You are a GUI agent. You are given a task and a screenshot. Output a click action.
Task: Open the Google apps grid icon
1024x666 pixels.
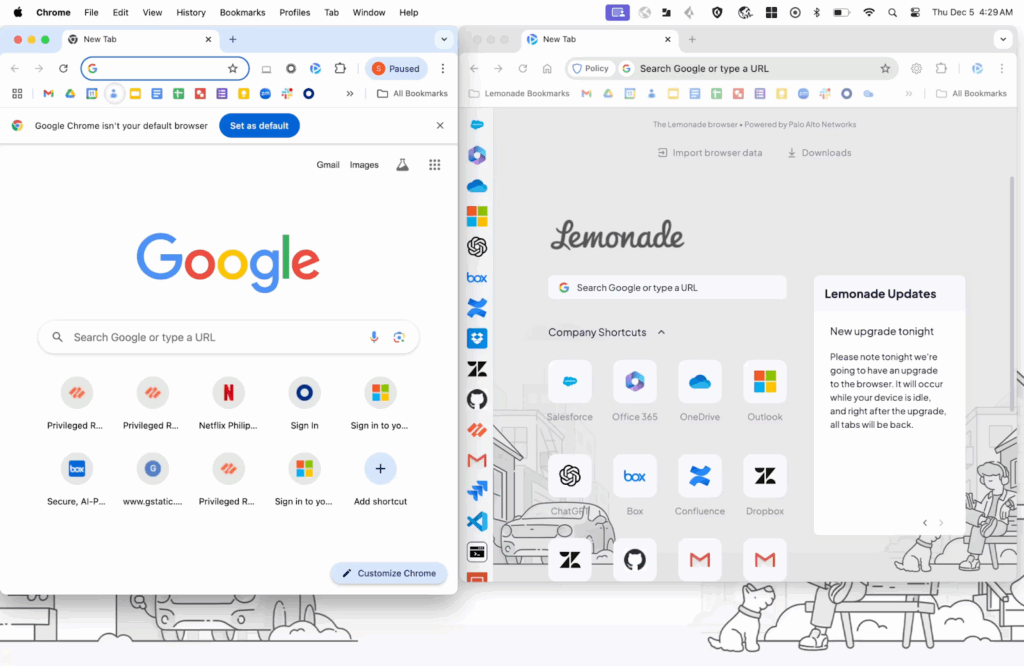[x=435, y=165]
